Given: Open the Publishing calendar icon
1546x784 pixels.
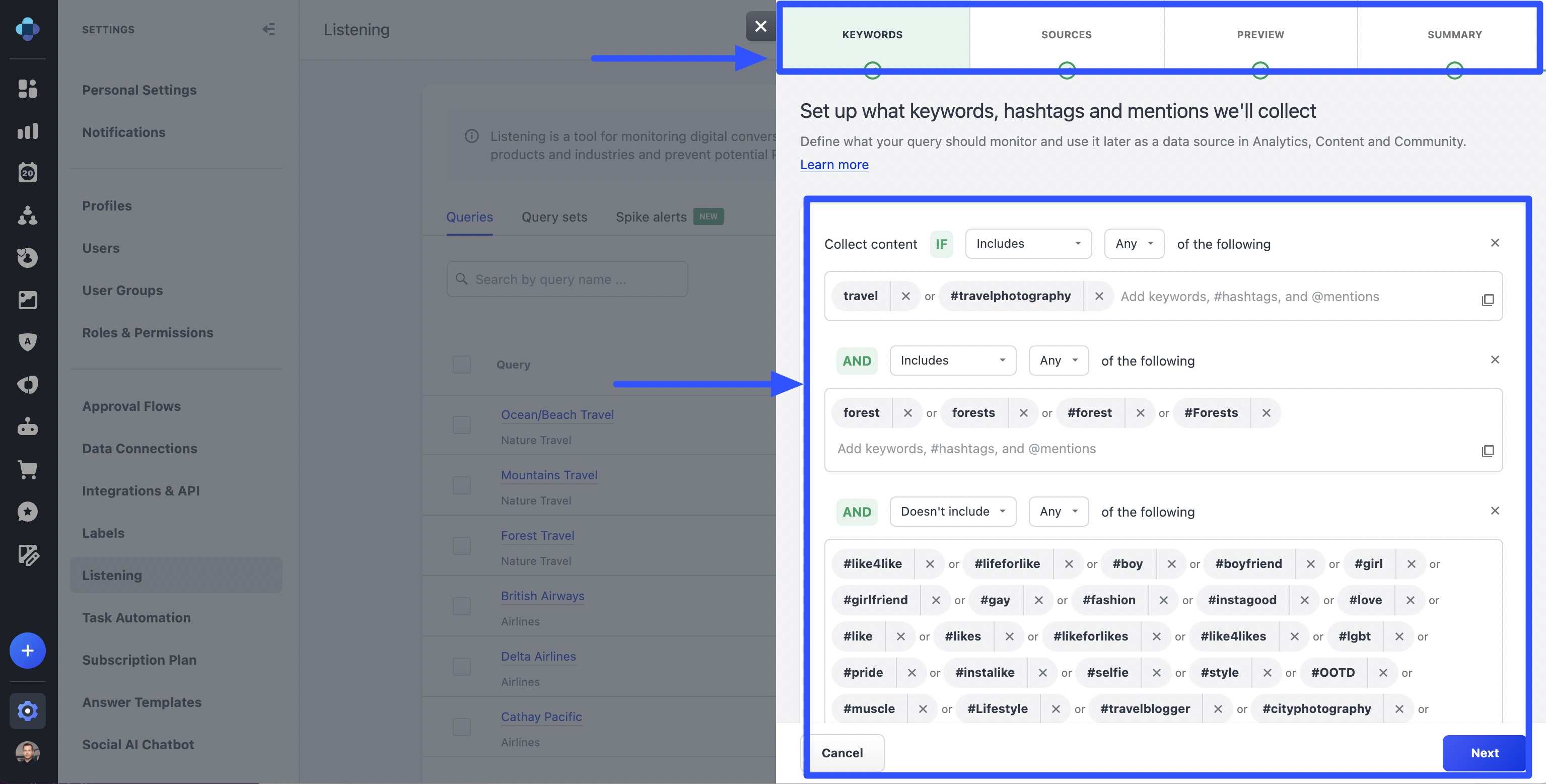Looking at the screenshot, I should 28,172.
